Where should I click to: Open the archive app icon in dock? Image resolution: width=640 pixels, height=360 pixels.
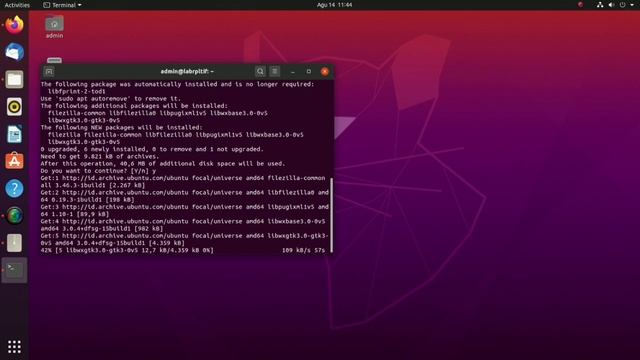[14, 243]
